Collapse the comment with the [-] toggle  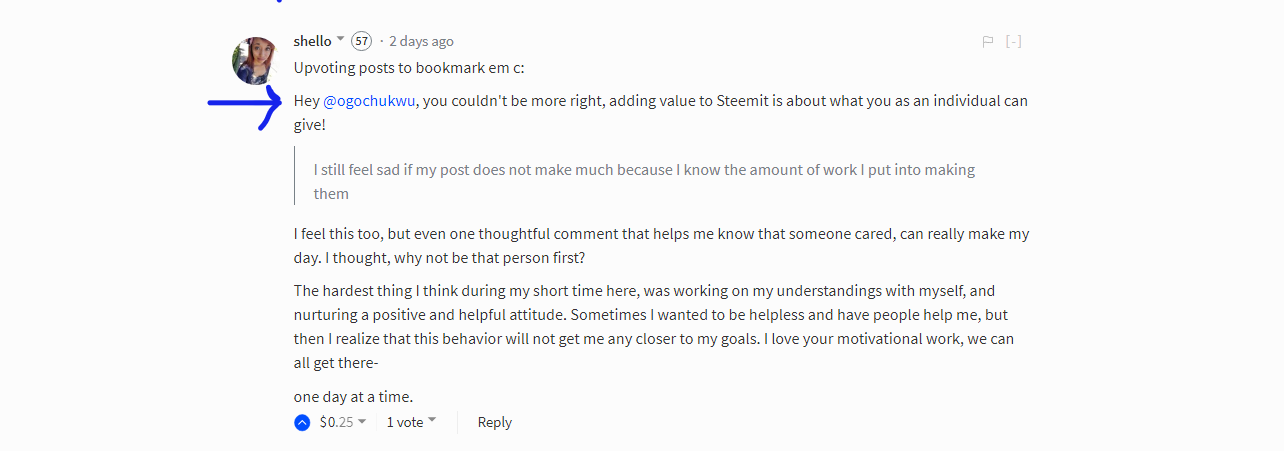pos(1013,42)
